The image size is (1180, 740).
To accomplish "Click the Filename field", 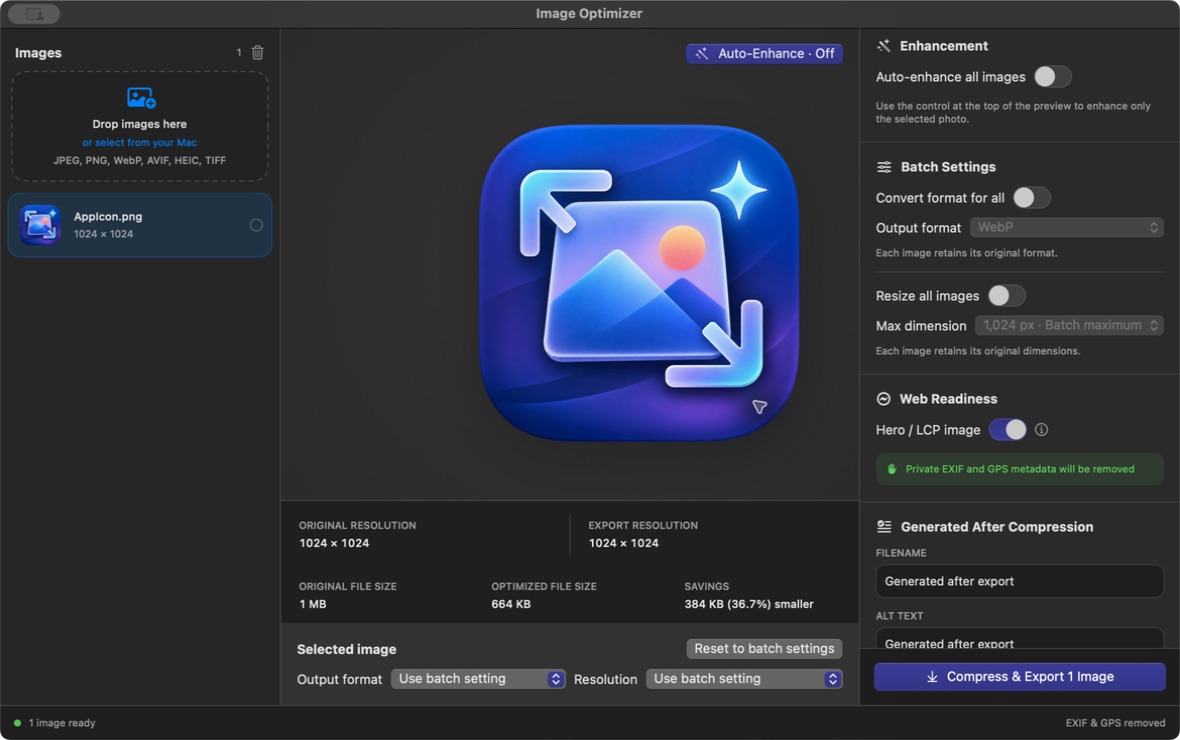I will (1020, 581).
